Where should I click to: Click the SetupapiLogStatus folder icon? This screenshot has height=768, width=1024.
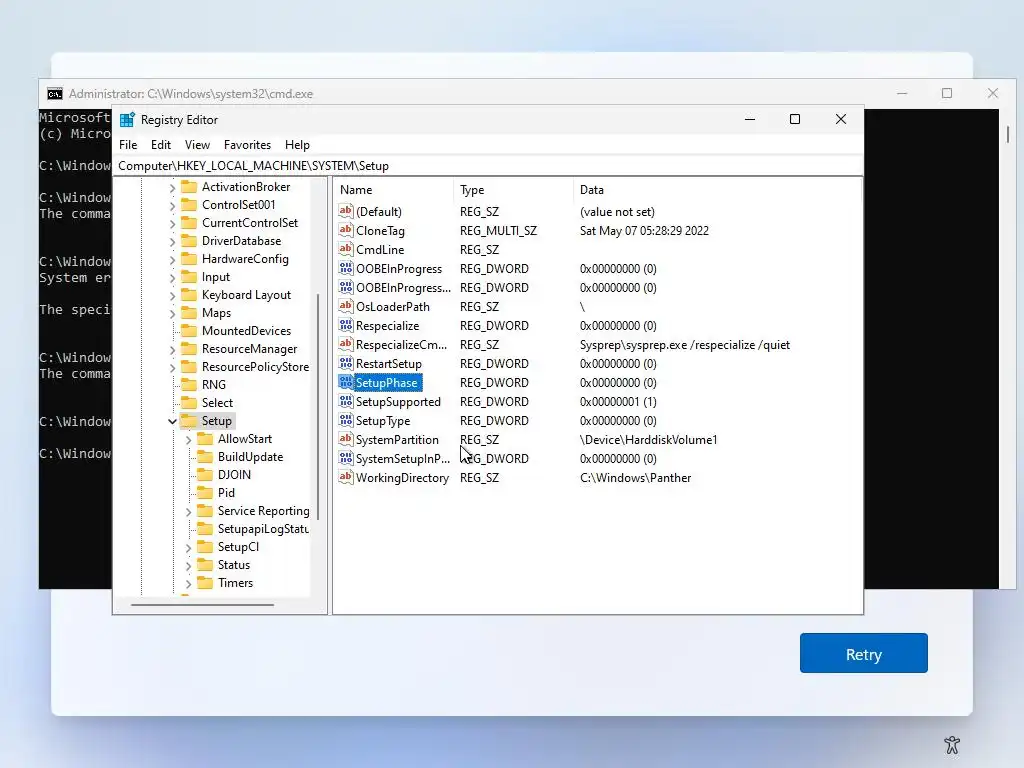205,529
